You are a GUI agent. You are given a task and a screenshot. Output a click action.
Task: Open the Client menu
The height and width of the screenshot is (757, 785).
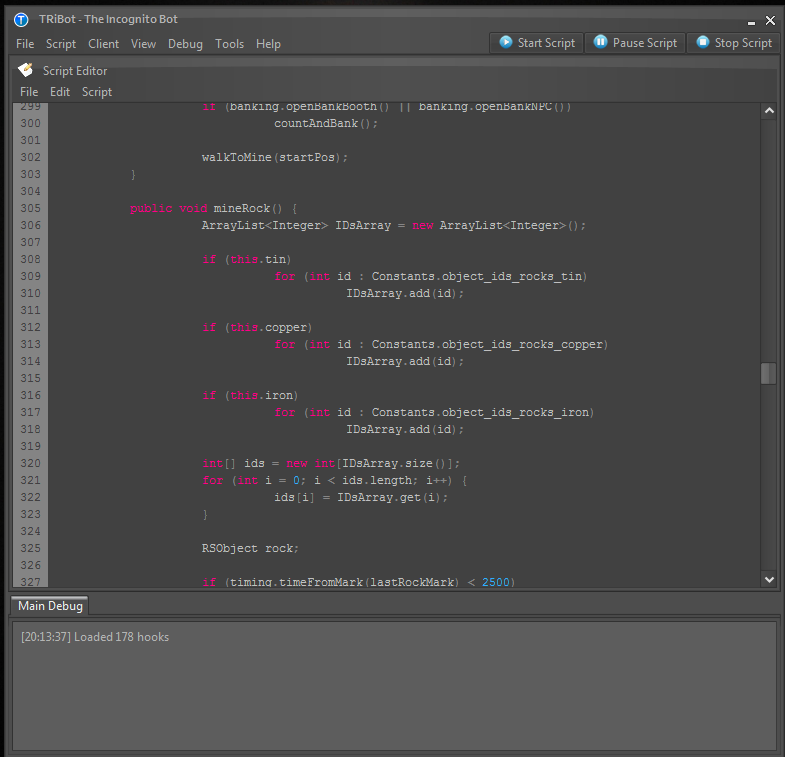[x=103, y=44]
